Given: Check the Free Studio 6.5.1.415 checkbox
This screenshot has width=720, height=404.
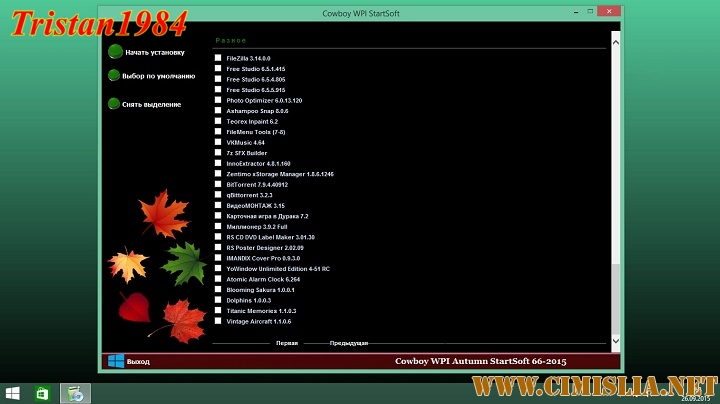Looking at the screenshot, I should click(x=218, y=68).
